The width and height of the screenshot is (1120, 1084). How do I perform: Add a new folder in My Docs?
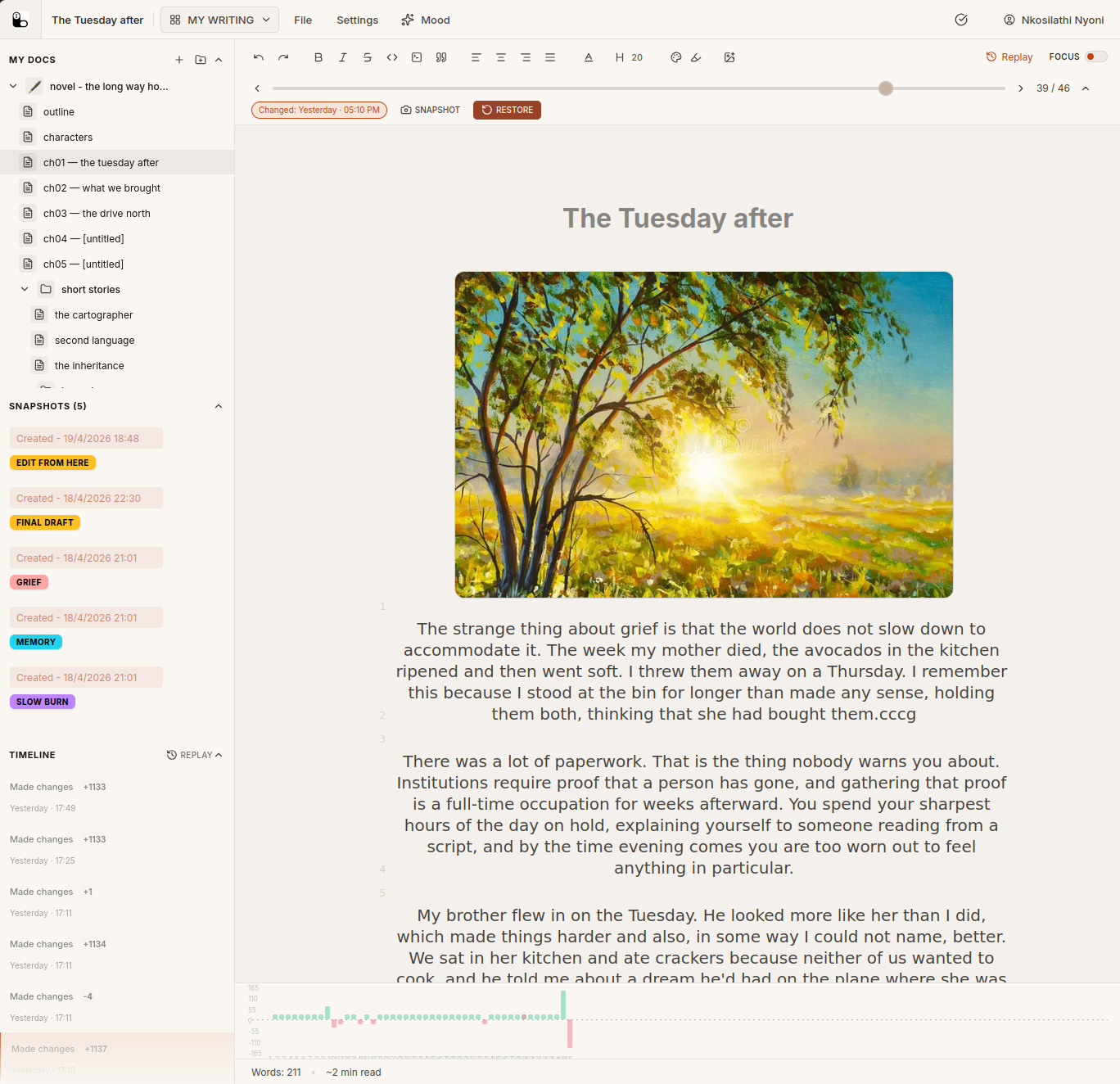coord(201,60)
